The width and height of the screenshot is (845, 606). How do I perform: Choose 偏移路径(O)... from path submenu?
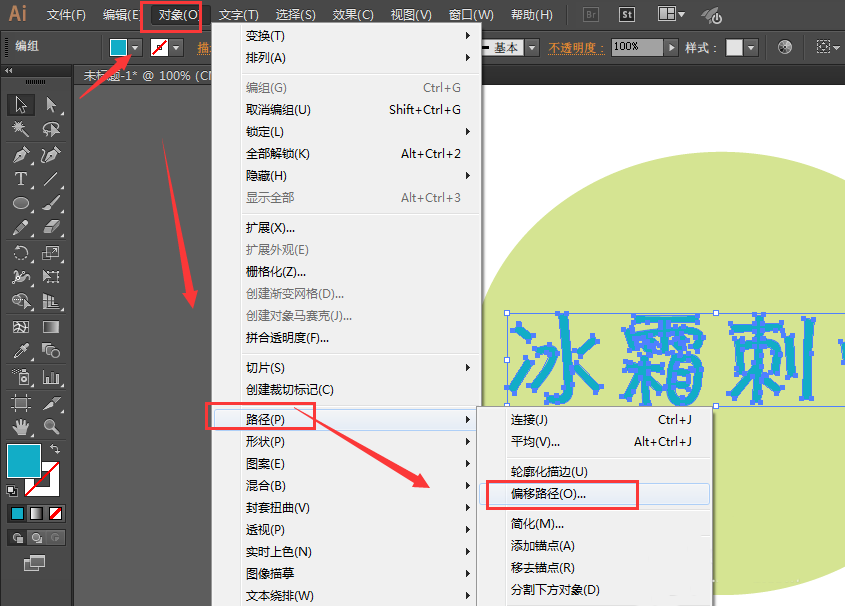pyautogui.click(x=593, y=494)
